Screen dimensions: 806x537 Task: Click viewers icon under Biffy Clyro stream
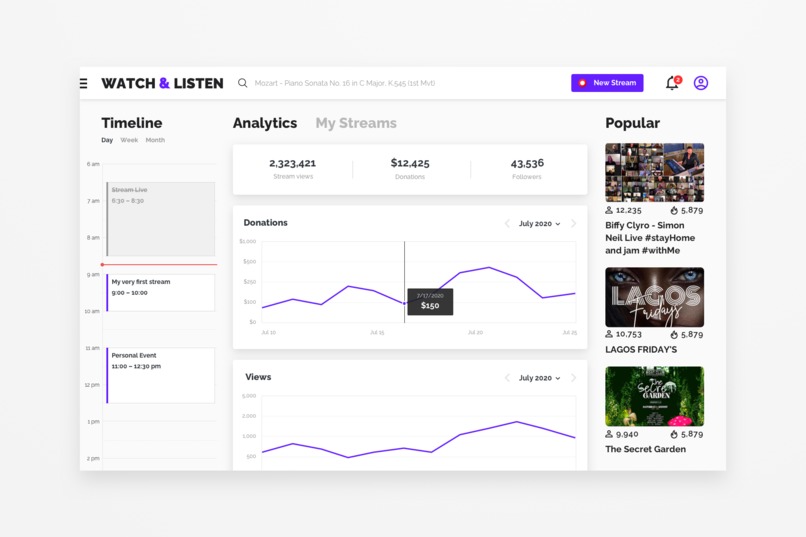point(609,210)
